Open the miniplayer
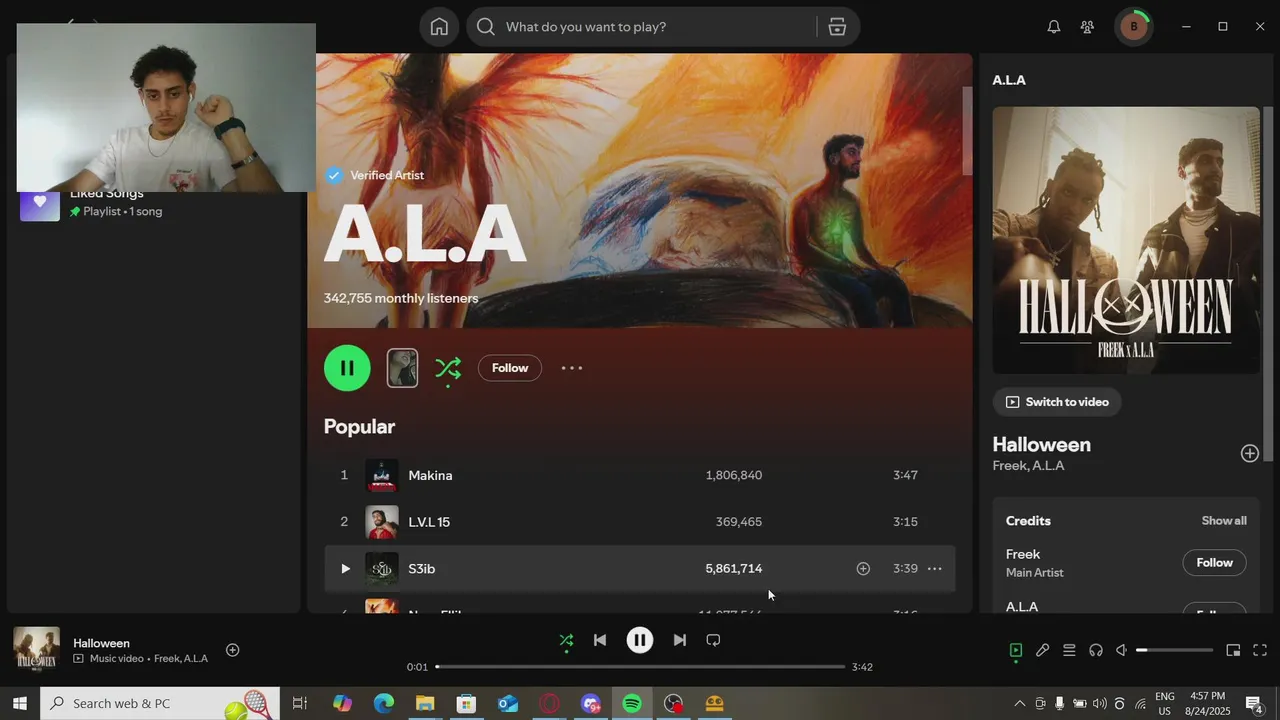 tap(1233, 650)
